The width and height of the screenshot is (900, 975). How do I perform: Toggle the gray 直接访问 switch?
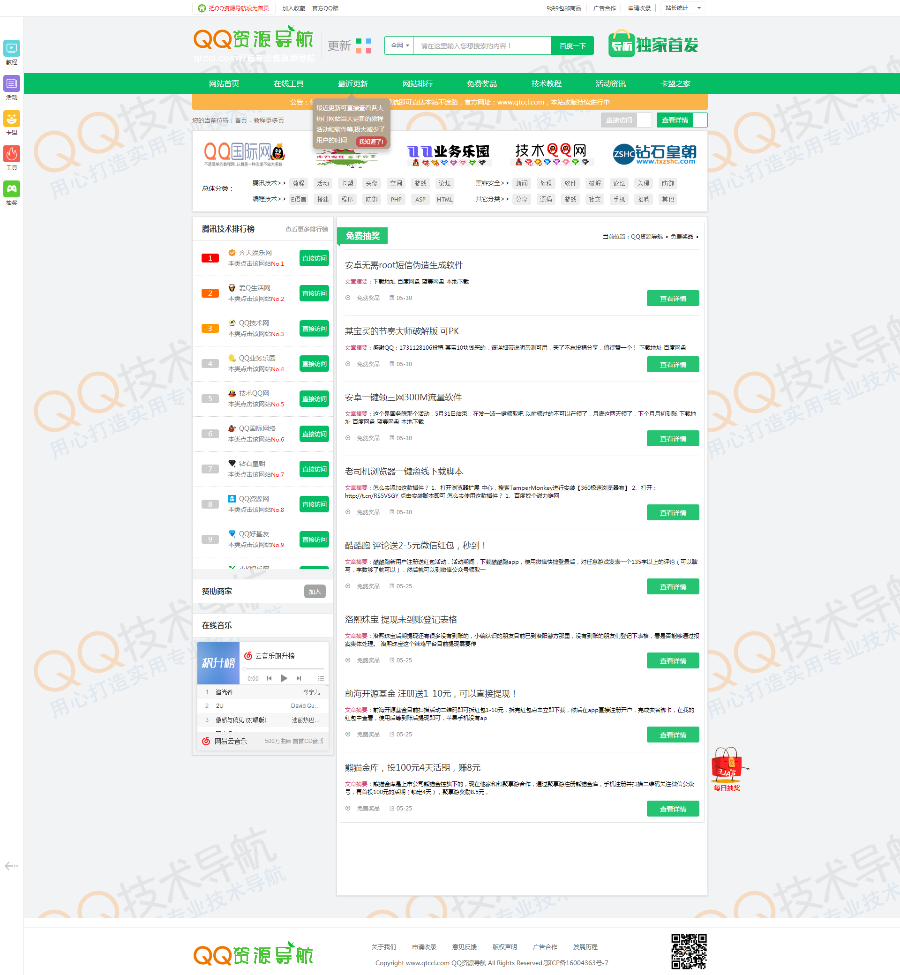(x=626, y=120)
